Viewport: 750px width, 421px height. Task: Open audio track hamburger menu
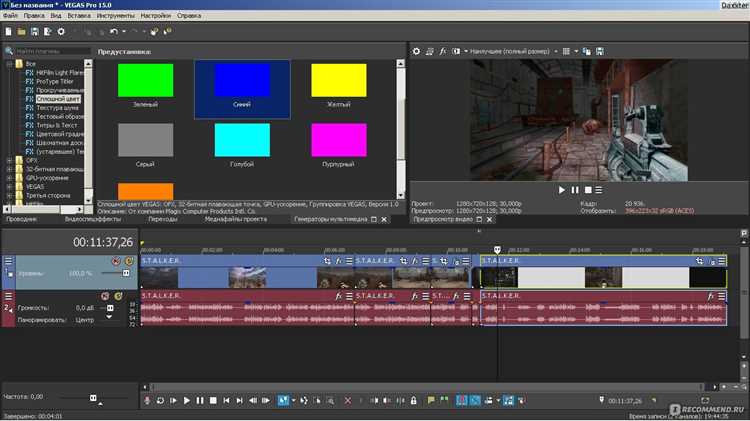(9, 297)
